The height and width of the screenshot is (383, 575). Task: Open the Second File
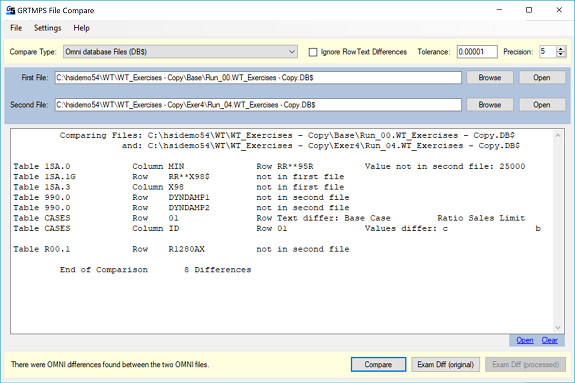(x=542, y=105)
